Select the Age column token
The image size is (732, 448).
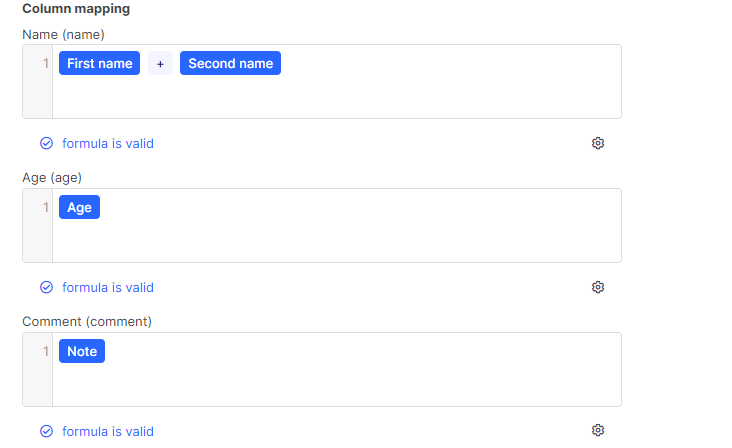tap(79, 207)
